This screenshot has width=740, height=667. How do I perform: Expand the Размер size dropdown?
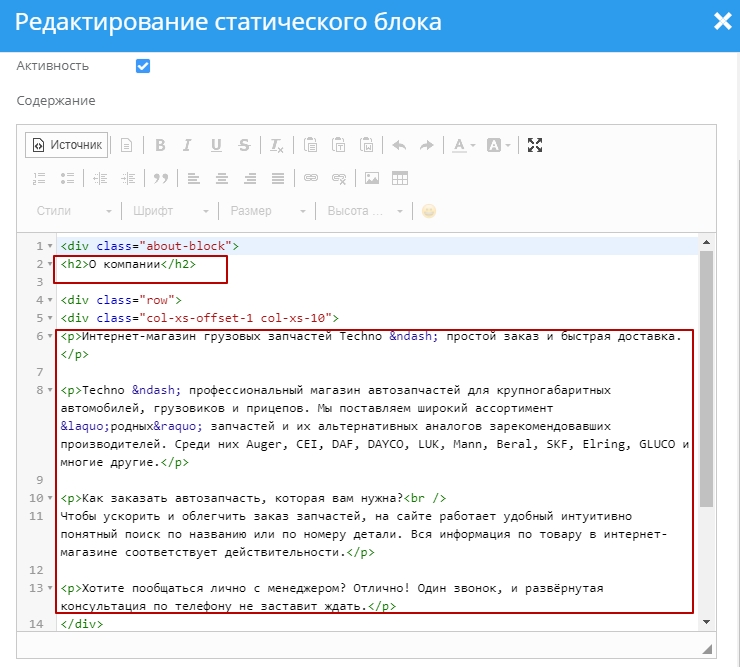[267, 211]
